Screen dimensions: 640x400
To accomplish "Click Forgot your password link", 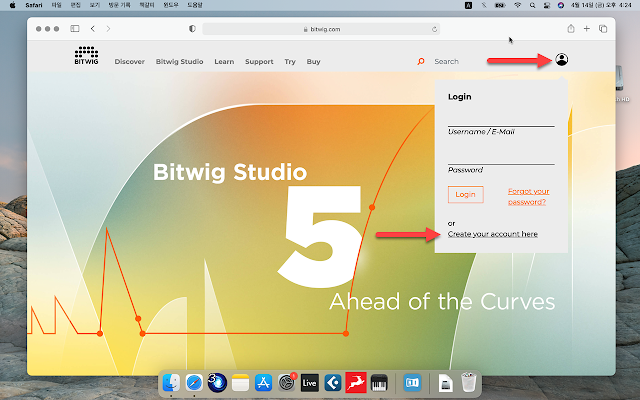I will 528,196.
